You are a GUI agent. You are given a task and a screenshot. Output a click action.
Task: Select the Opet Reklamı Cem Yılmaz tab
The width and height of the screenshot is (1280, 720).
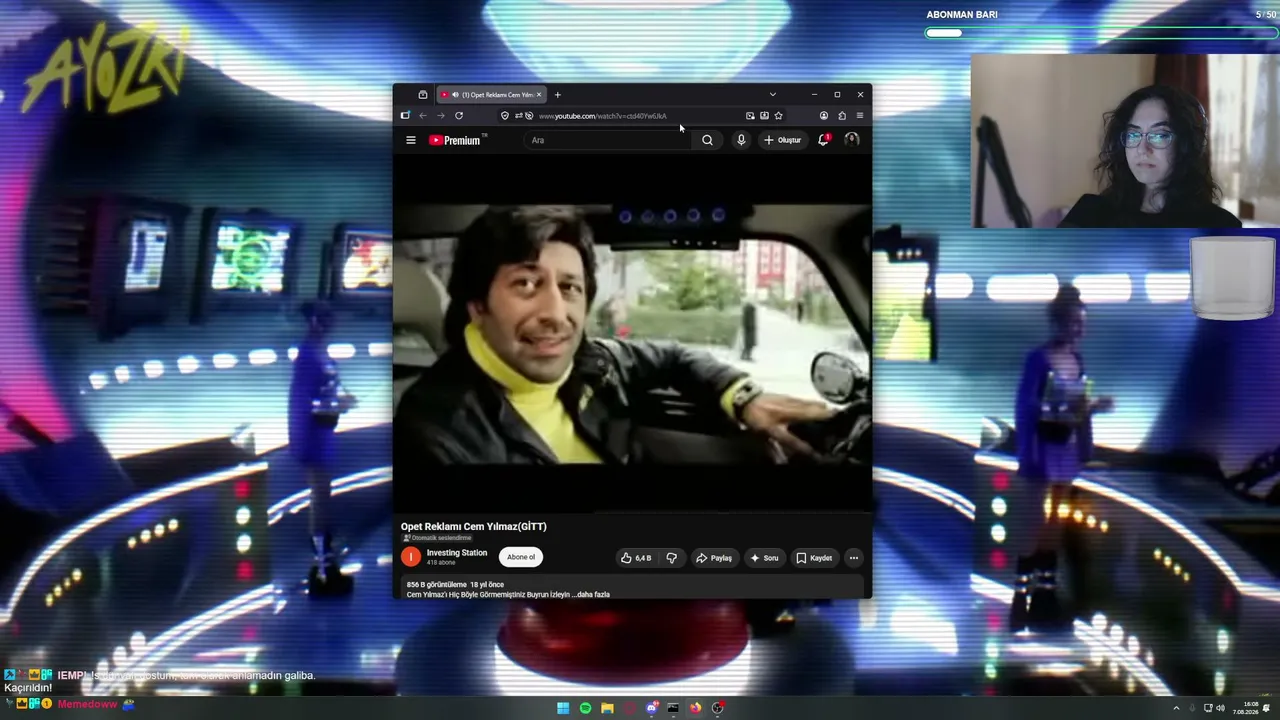[x=491, y=95]
